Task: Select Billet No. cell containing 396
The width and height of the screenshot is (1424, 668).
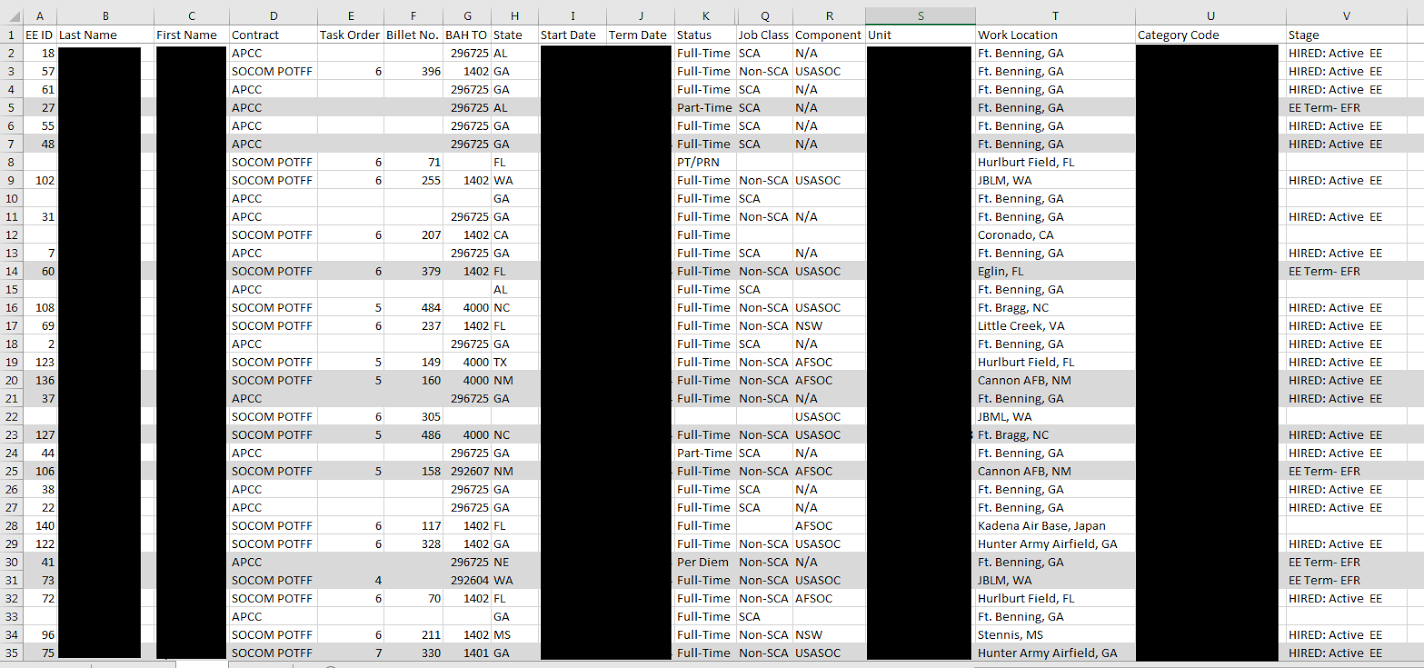Action: point(413,71)
